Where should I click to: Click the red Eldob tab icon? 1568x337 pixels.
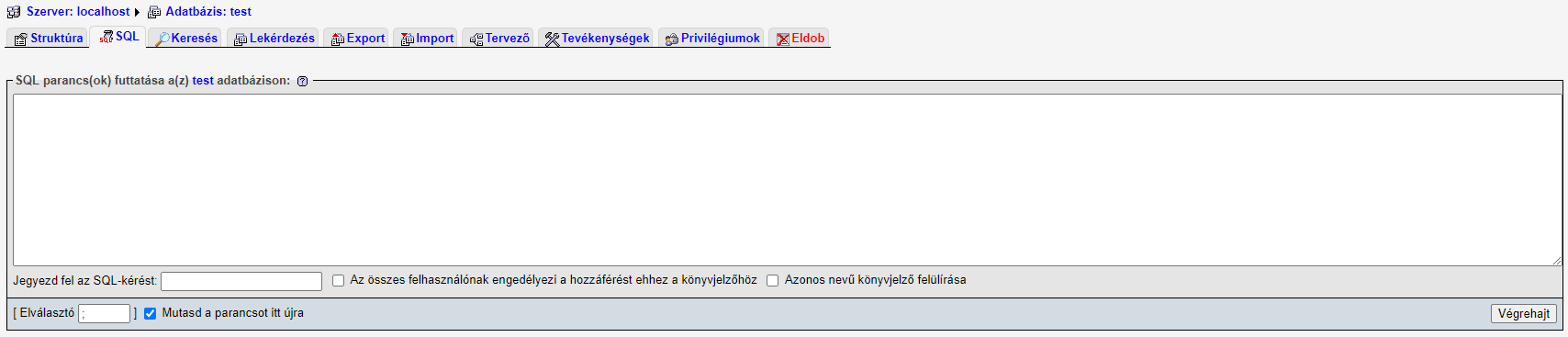click(783, 39)
